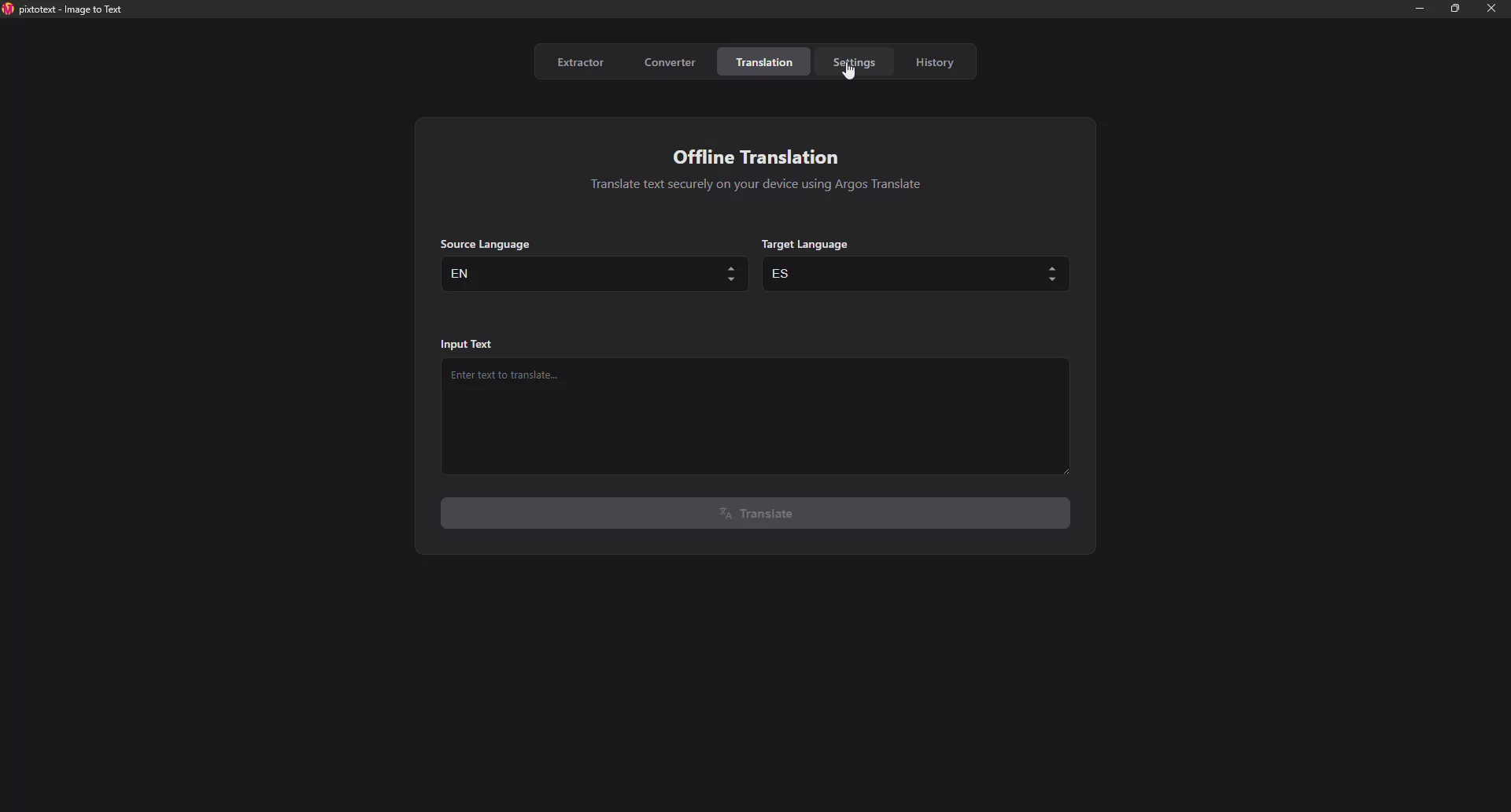Click the Offline Translation heading
Image resolution: width=1511 pixels, height=812 pixels.
click(x=755, y=157)
